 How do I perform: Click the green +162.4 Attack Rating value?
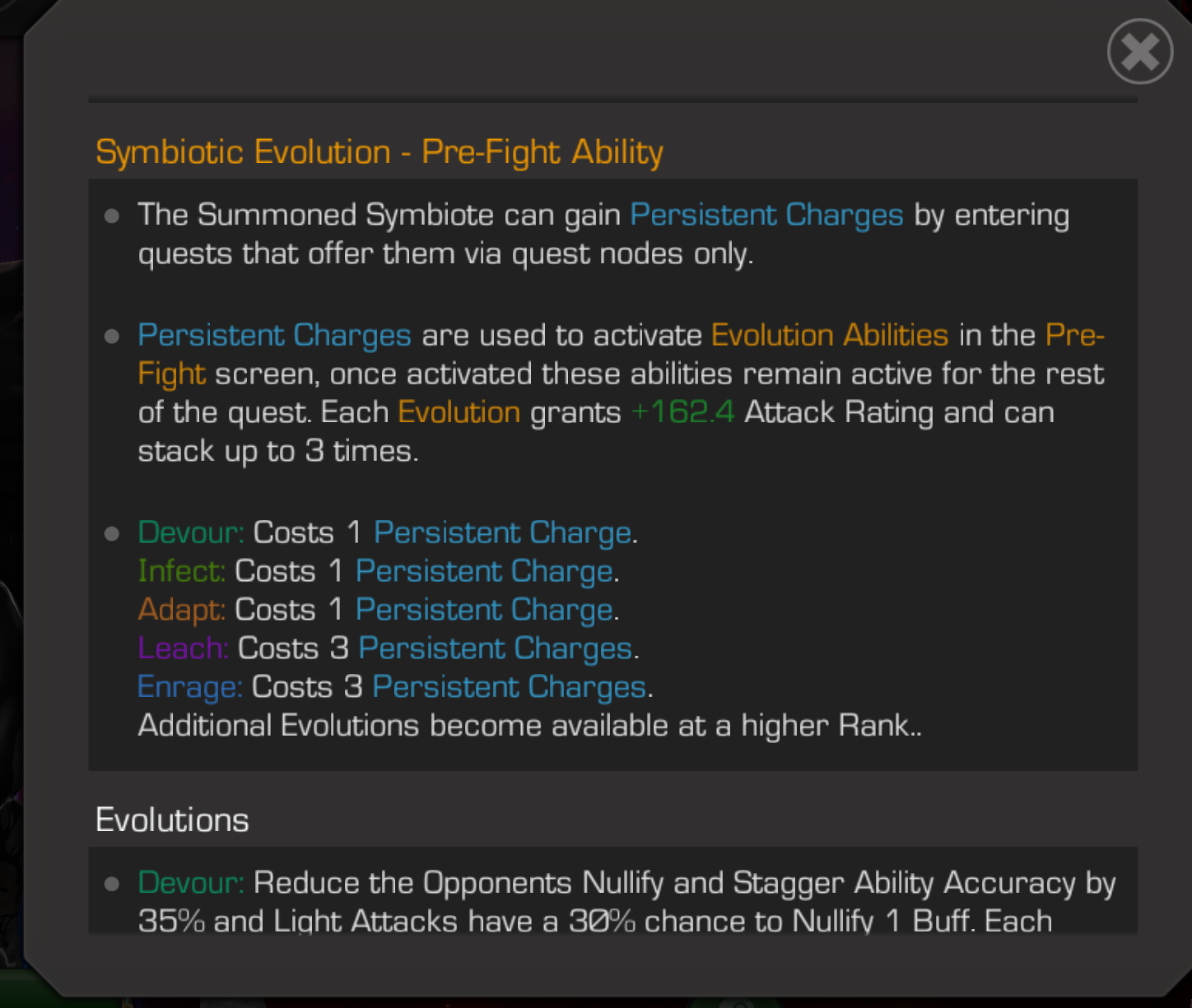pyautogui.click(x=682, y=412)
